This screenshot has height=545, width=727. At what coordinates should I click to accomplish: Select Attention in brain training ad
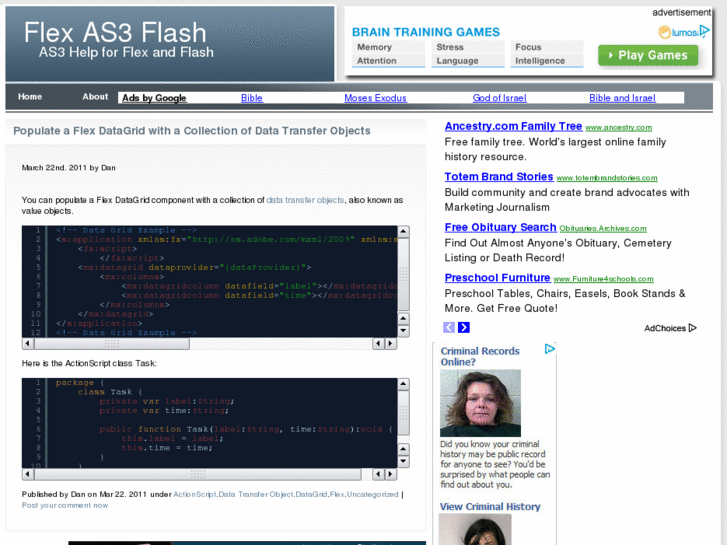388,61
